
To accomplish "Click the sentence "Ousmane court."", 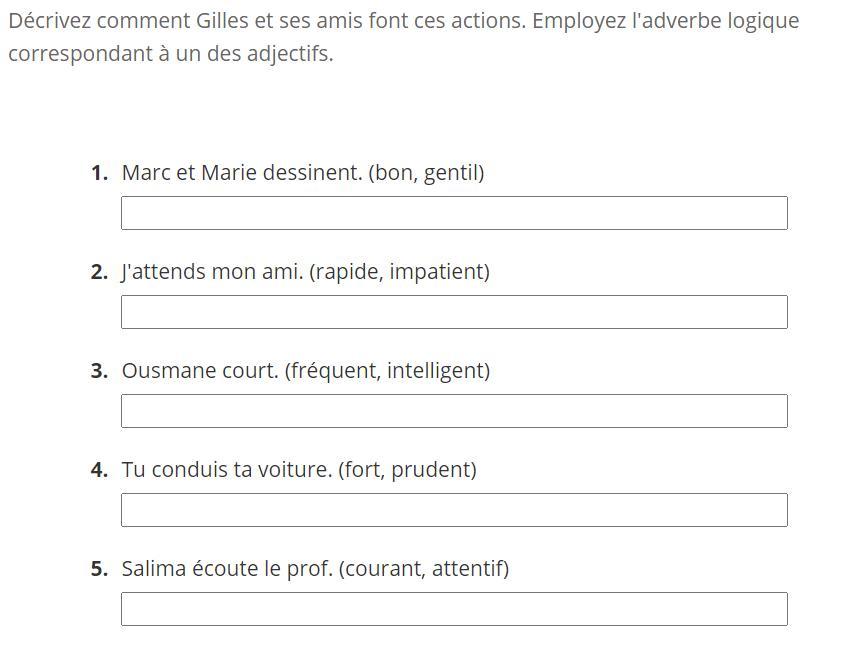I will click(200, 371).
